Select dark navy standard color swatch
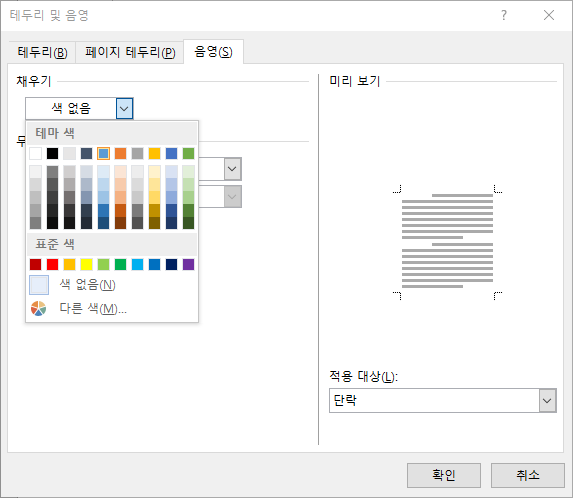 pyautogui.click(x=171, y=264)
